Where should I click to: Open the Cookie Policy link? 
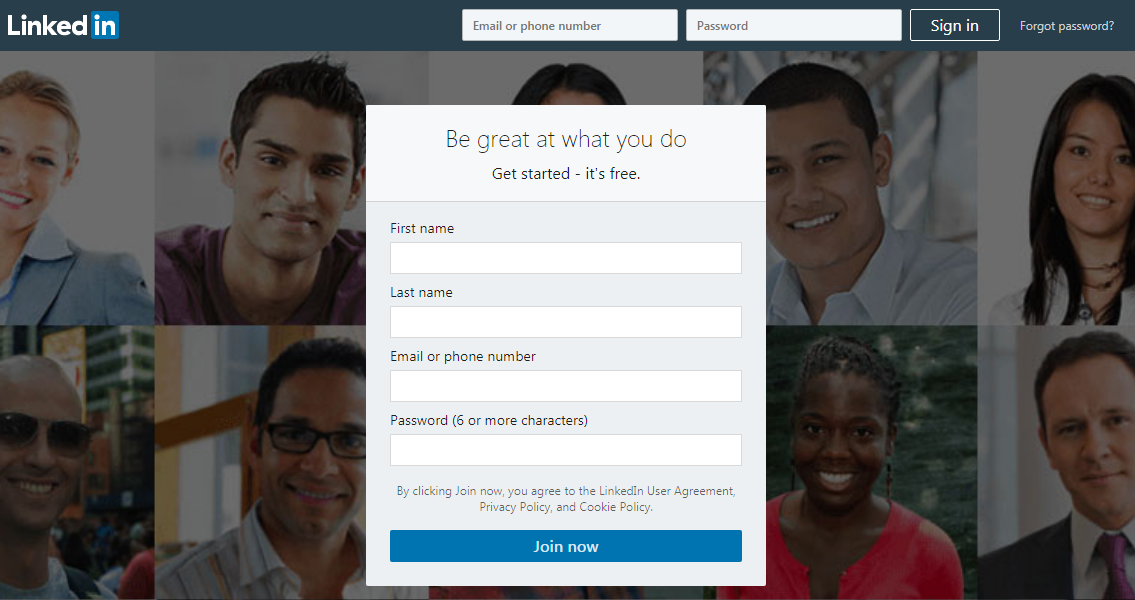click(x=615, y=507)
